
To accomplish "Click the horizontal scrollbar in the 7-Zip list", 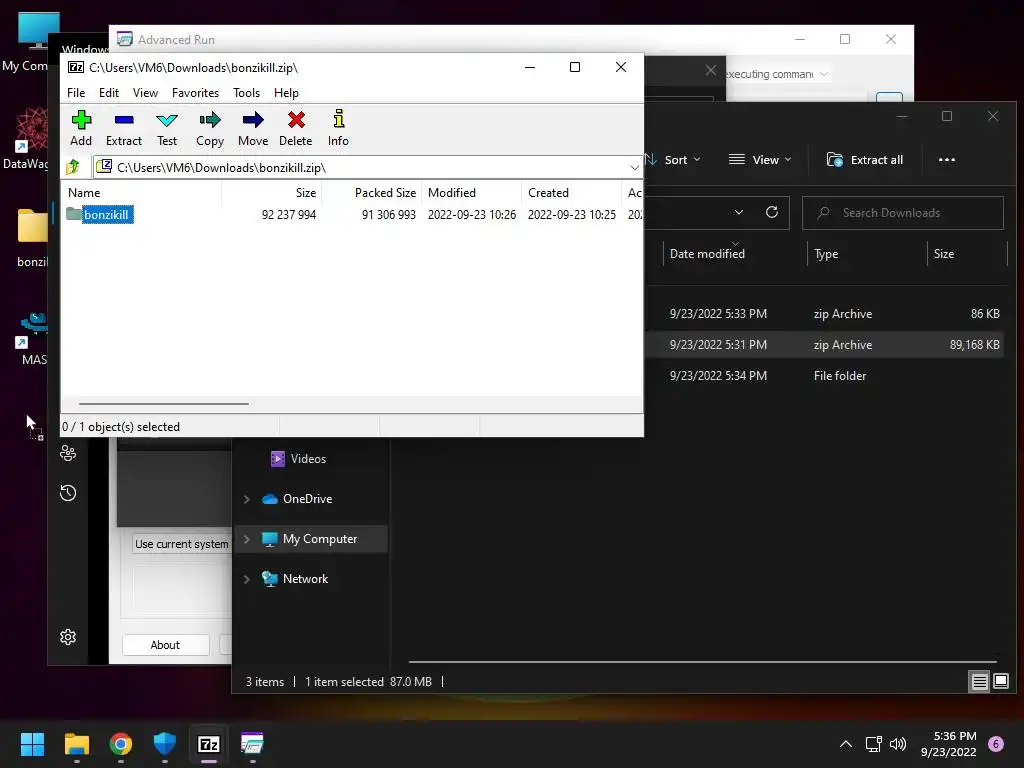I will tap(163, 404).
